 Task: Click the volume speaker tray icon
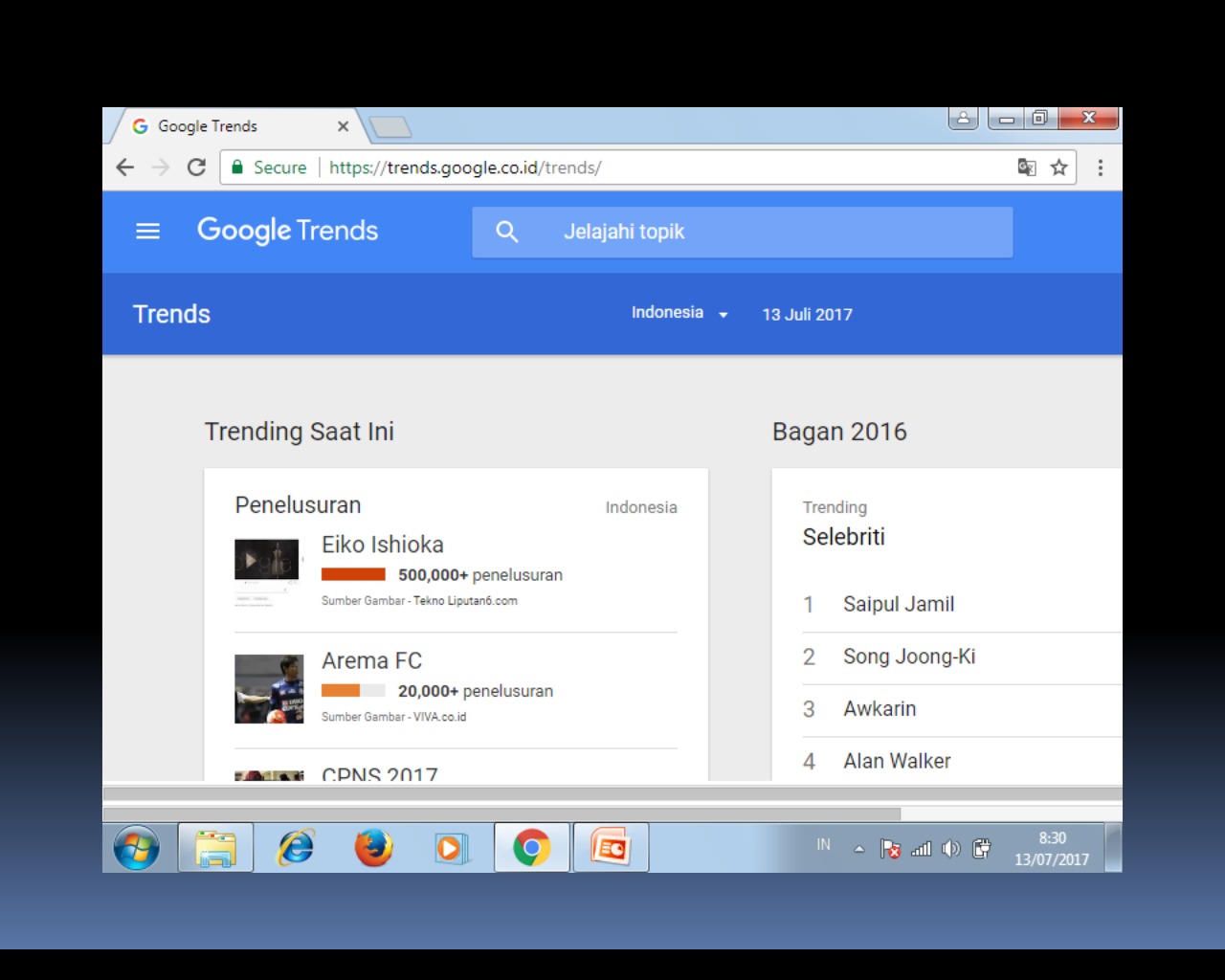(950, 849)
